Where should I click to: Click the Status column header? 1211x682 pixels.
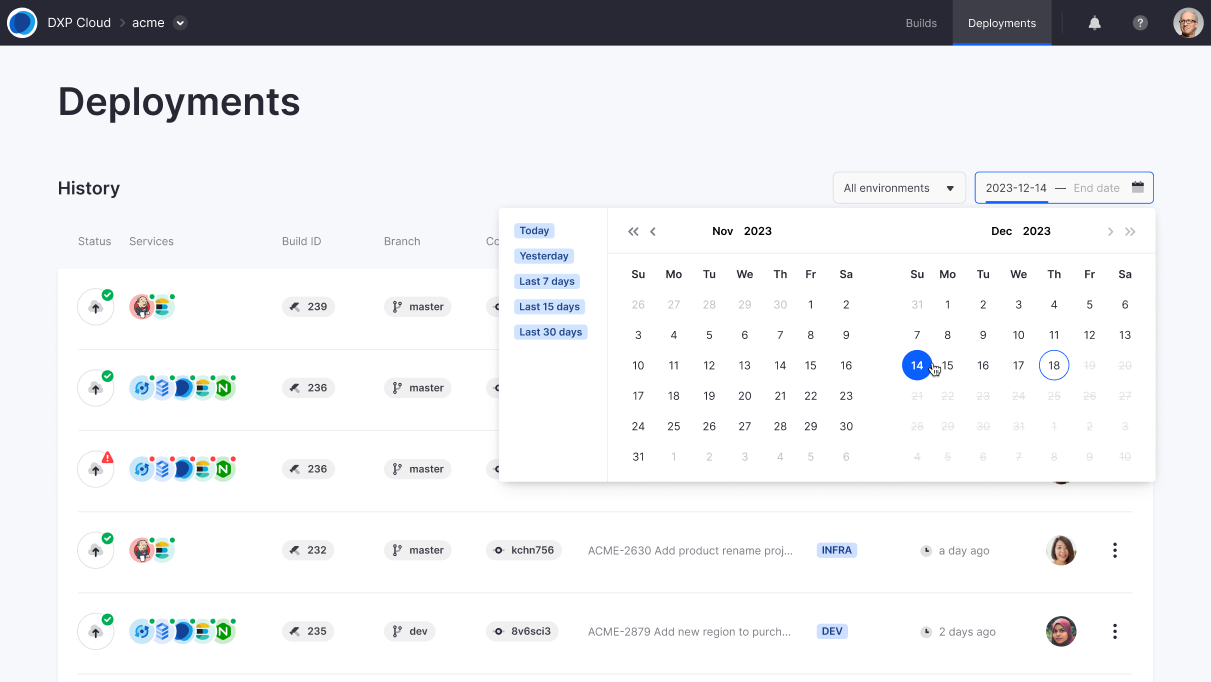pyautogui.click(x=95, y=241)
